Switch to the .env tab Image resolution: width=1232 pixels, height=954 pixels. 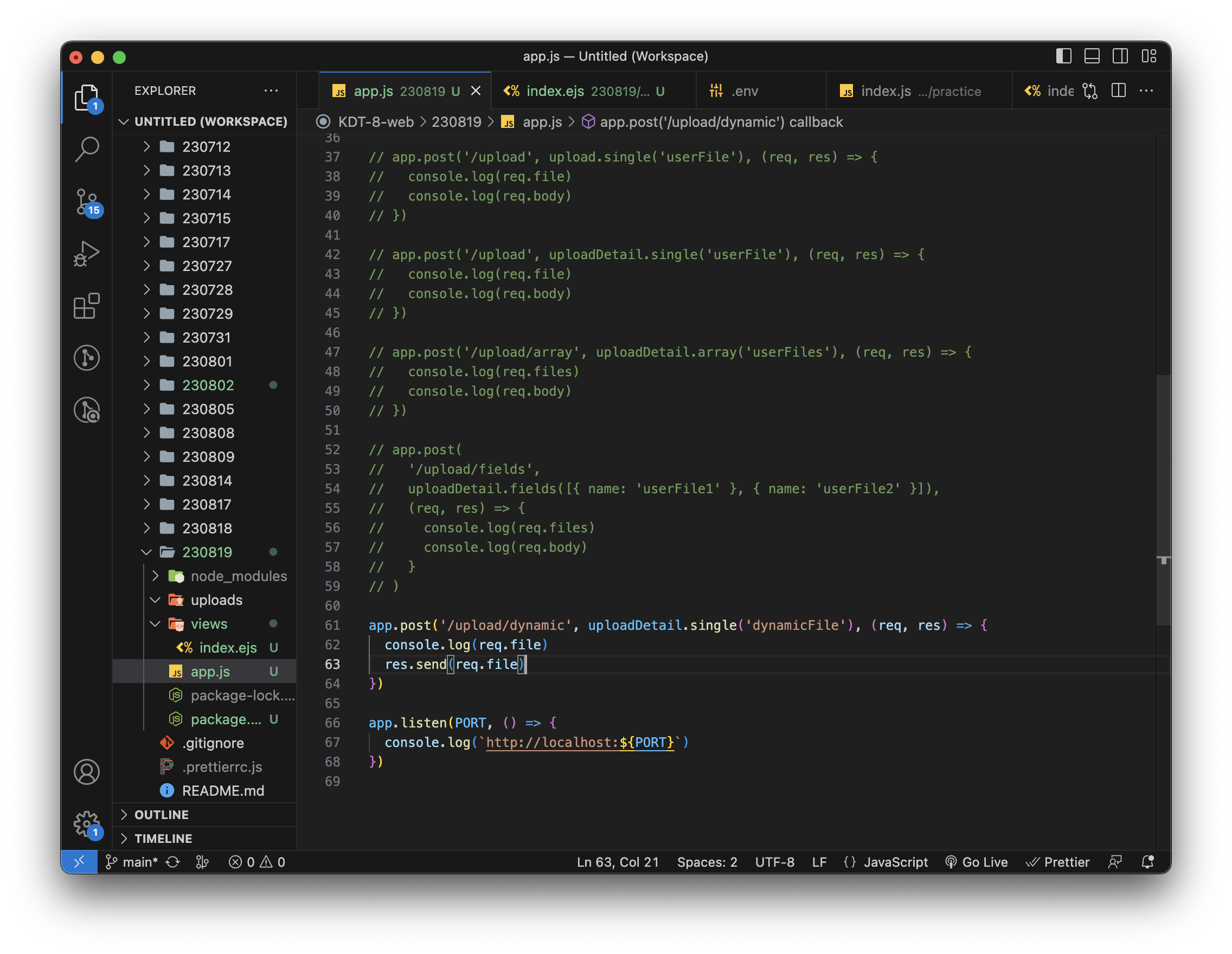[760, 91]
